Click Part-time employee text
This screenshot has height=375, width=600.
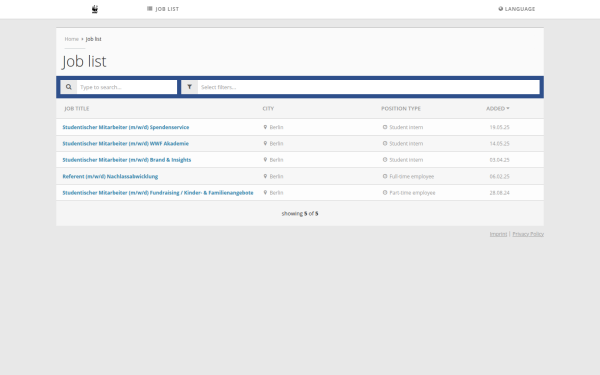coord(412,193)
